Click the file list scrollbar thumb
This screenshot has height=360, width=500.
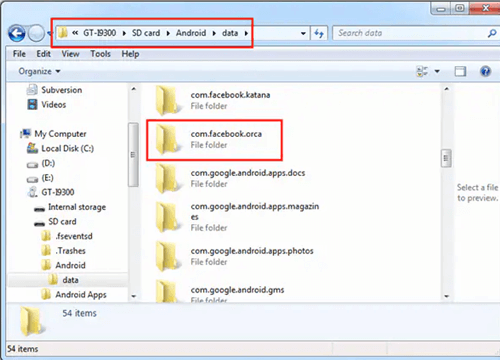click(446, 158)
